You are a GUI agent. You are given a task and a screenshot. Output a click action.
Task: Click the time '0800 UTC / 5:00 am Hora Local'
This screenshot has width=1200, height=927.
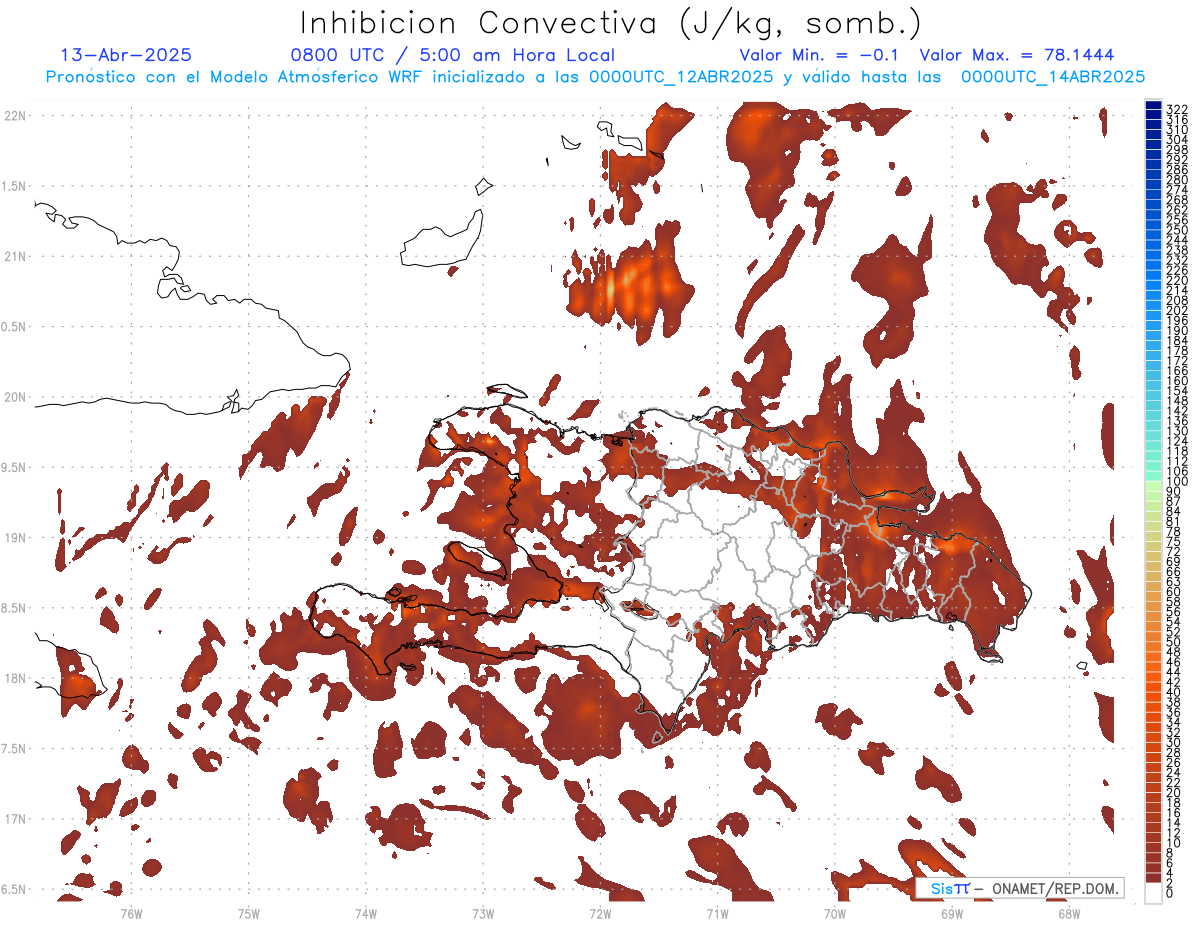click(453, 56)
